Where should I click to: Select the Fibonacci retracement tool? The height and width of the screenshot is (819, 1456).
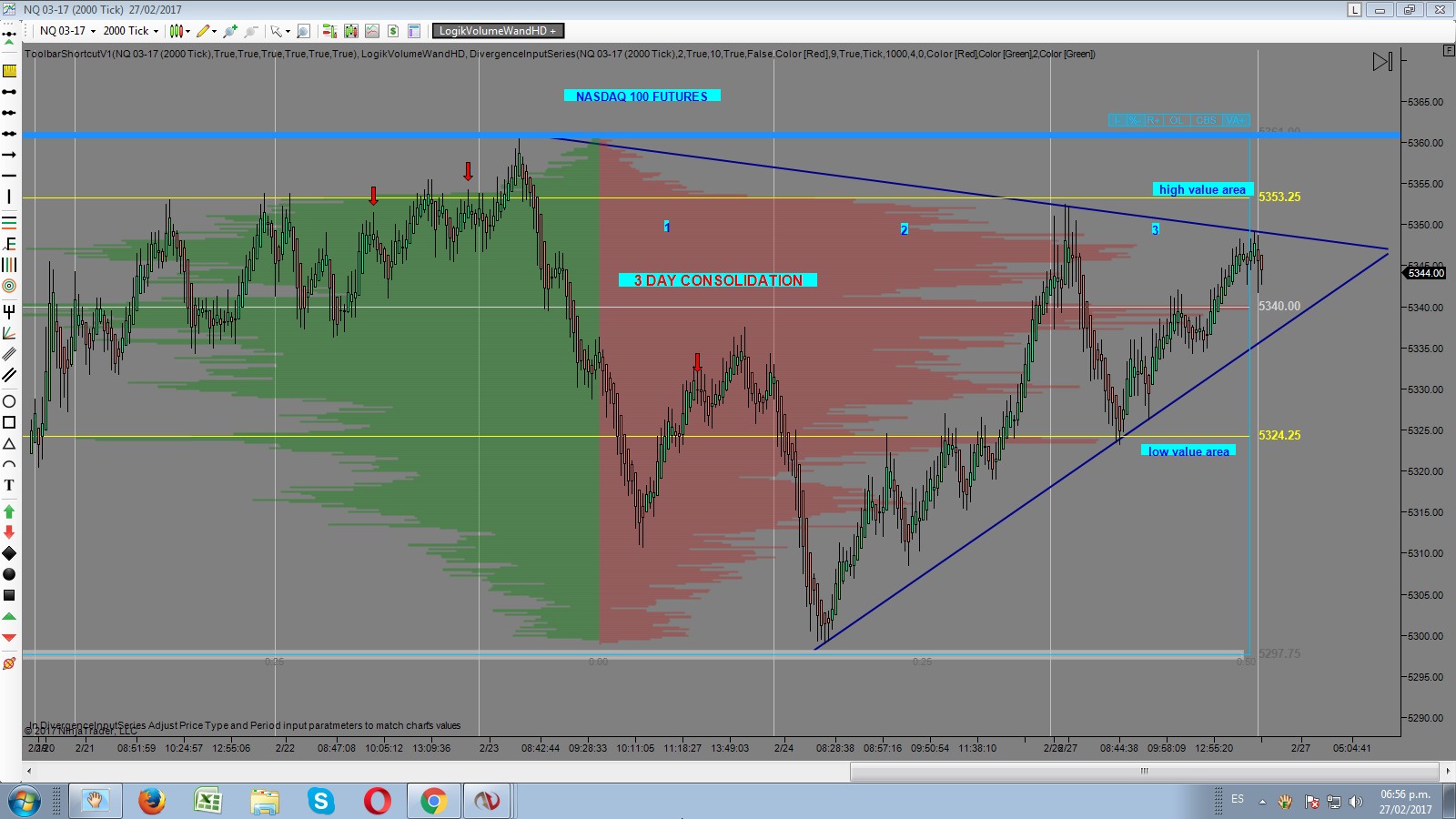[x=9, y=244]
